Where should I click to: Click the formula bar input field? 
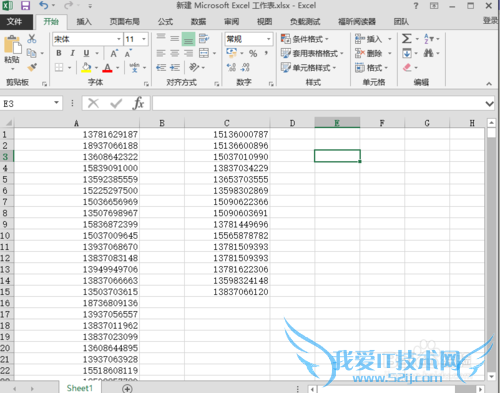[318, 103]
